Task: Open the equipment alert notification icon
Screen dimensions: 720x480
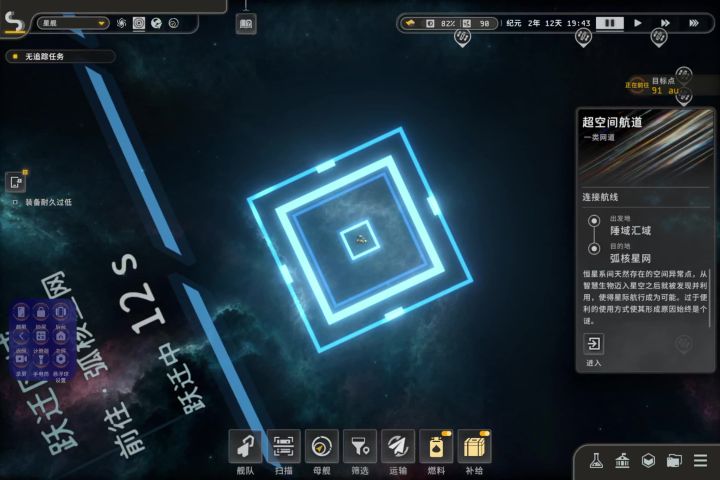Action: click(16, 182)
